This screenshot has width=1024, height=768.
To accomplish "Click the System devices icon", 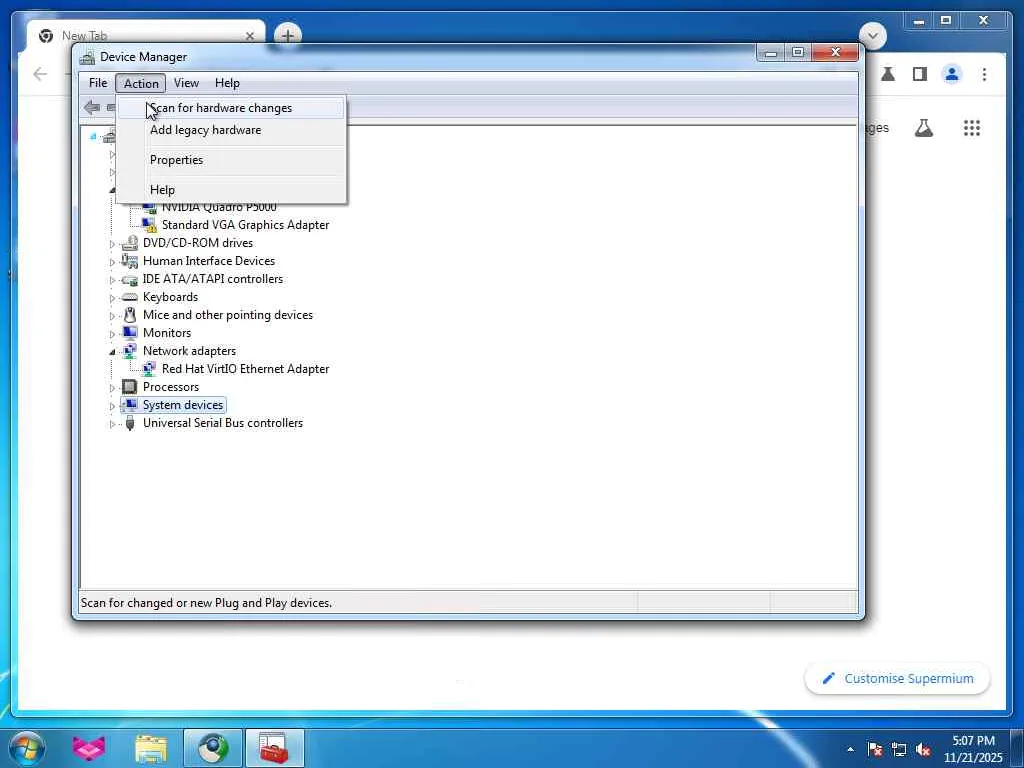I will [x=130, y=405].
